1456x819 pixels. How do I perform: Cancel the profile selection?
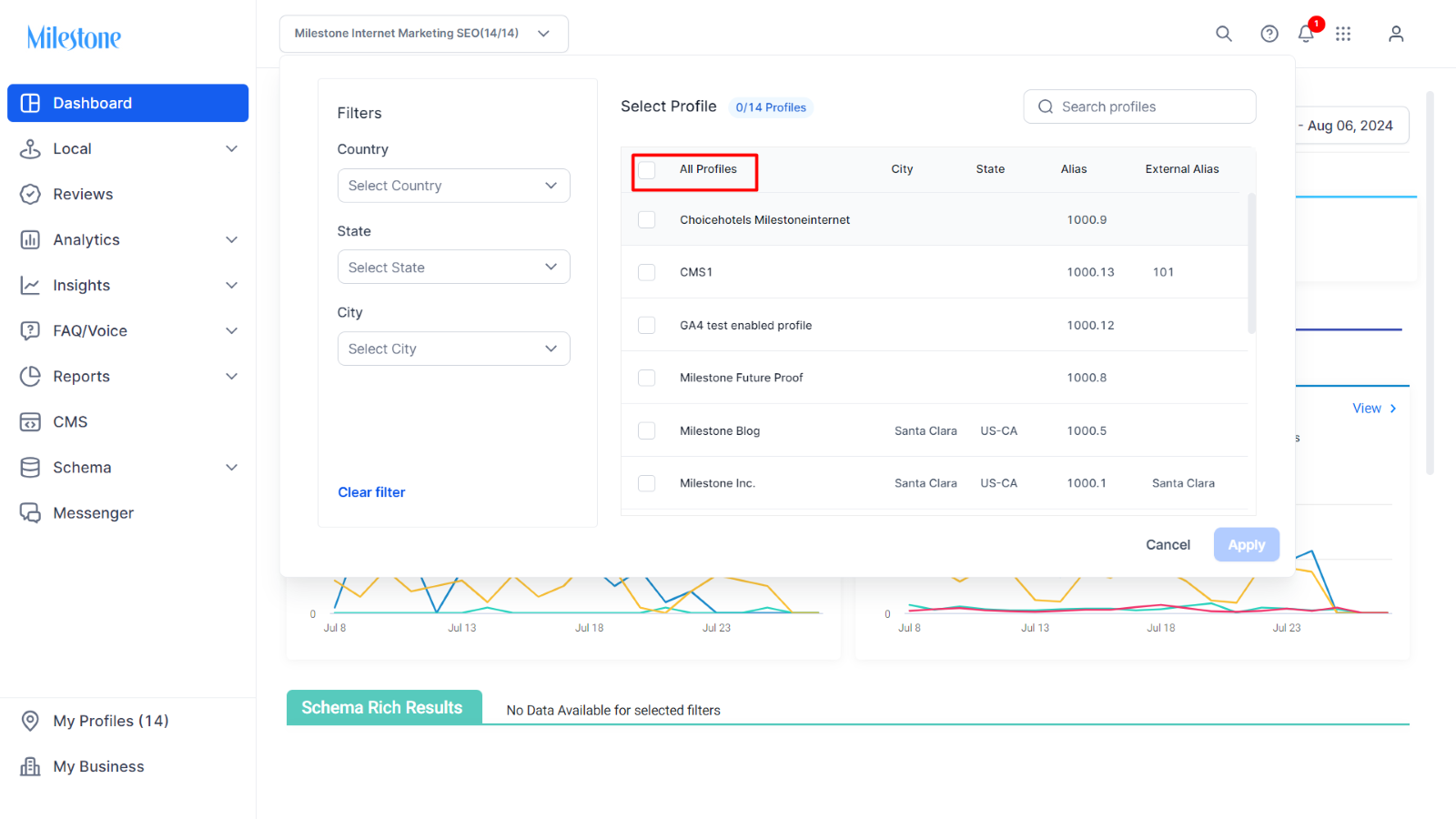1168,544
